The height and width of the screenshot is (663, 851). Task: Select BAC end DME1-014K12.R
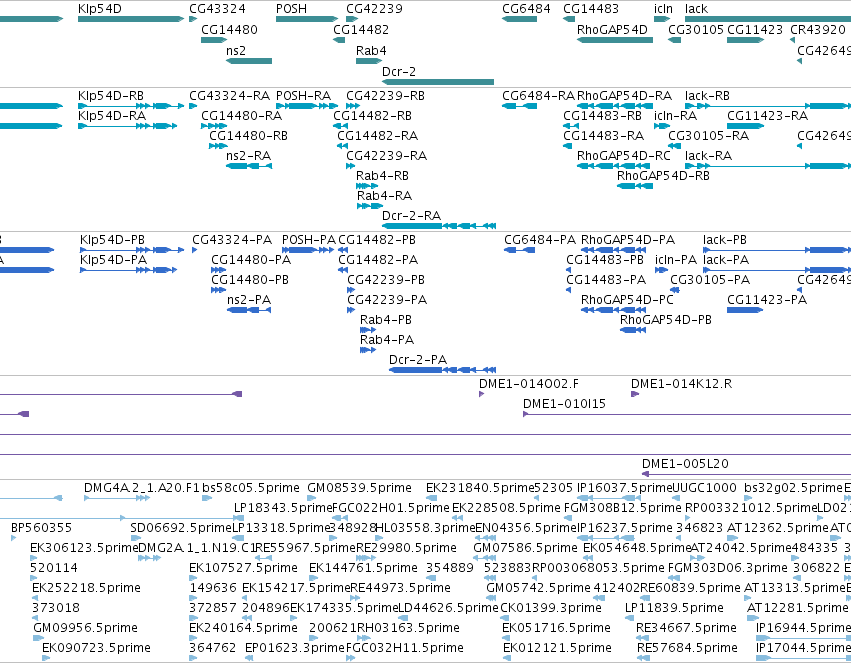pyautogui.click(x=681, y=384)
